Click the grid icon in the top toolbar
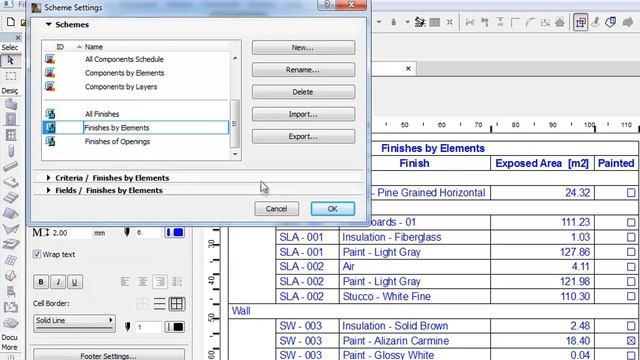Image resolution: width=640 pixels, height=360 pixels. (x=435, y=22)
